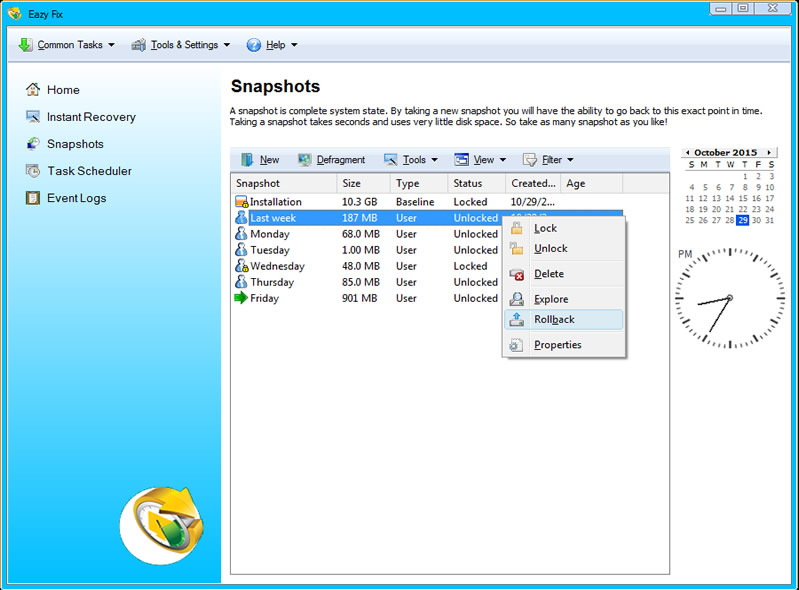Expand the Filter dropdown in the toolbar
799x590 pixels.
click(548, 160)
